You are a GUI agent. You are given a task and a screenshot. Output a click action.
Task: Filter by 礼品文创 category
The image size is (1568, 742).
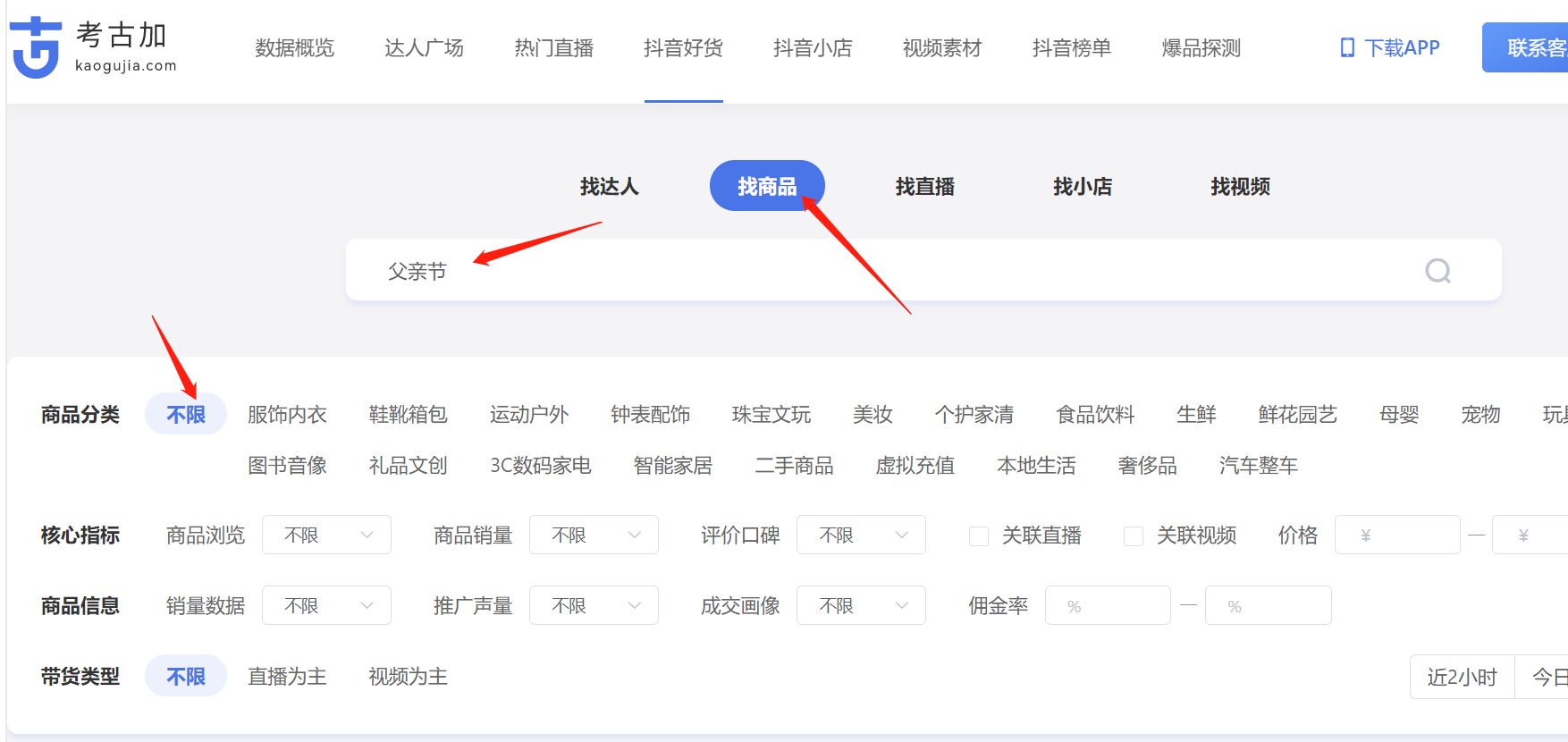click(x=409, y=465)
